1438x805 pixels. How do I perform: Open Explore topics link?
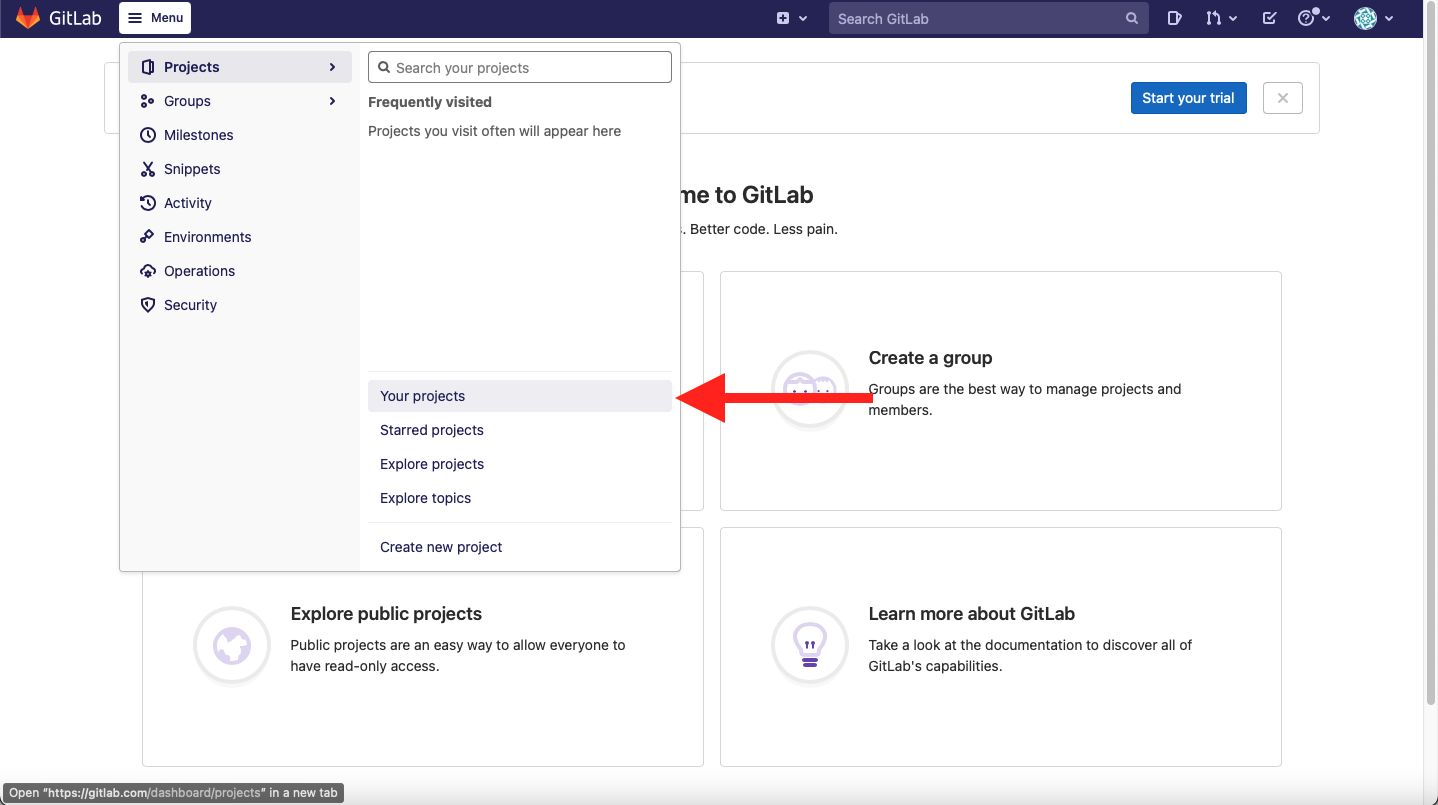click(520, 498)
